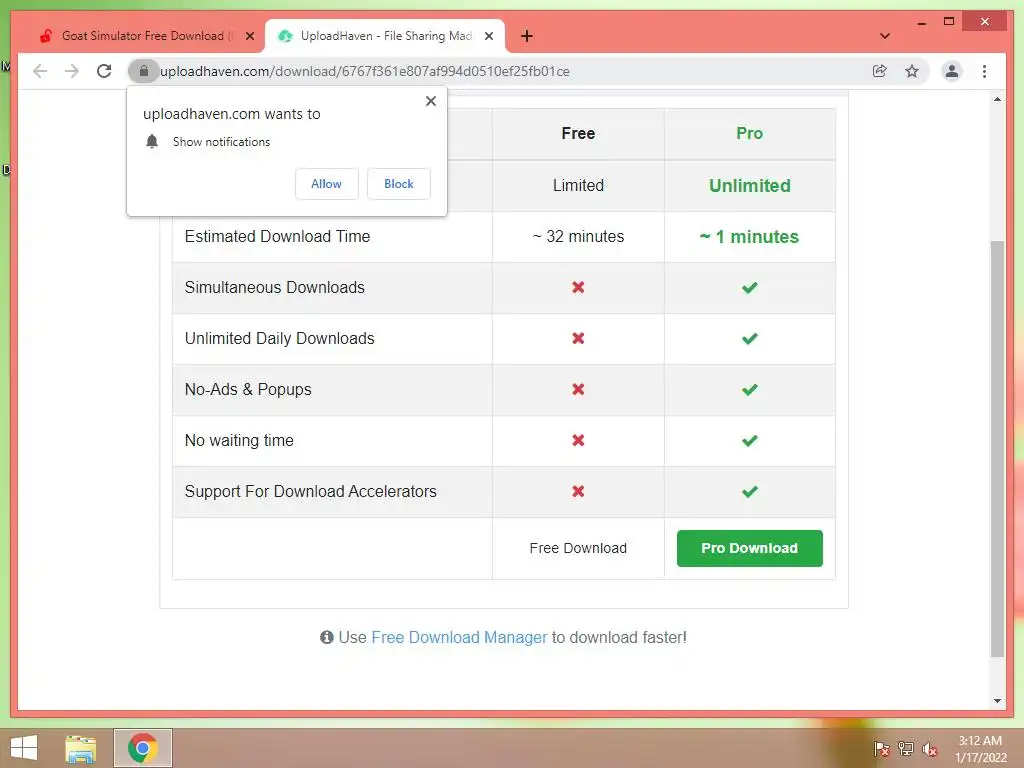Open Chrome's three-dot menu

pyautogui.click(x=984, y=71)
